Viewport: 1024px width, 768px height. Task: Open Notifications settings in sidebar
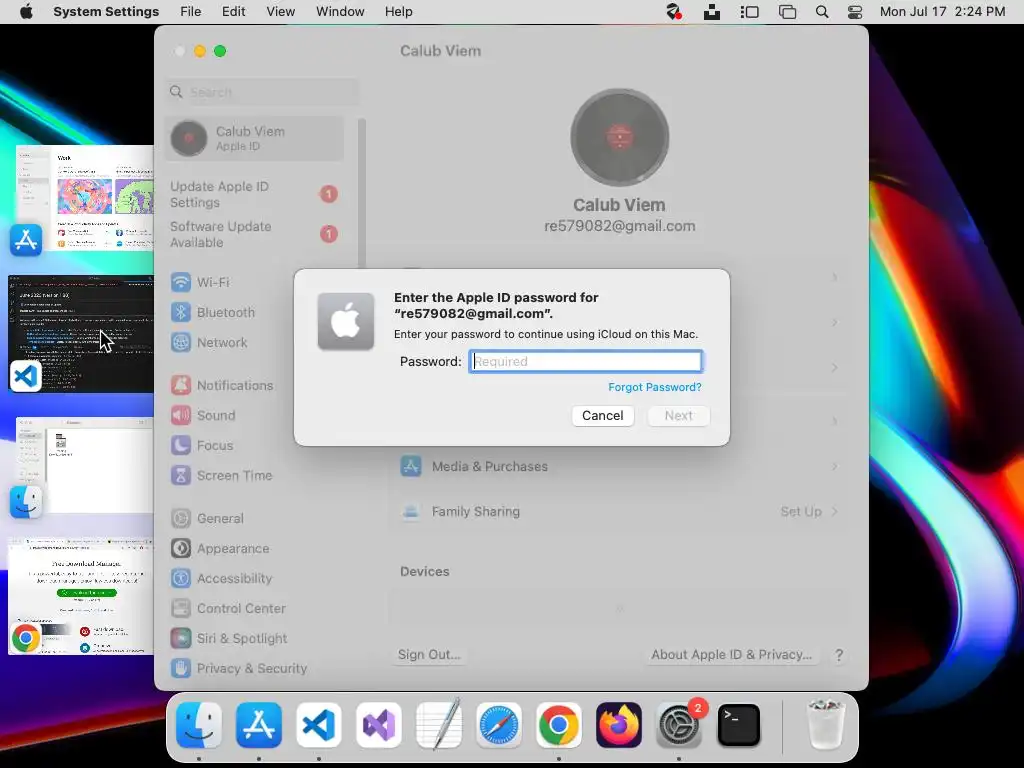click(221, 385)
